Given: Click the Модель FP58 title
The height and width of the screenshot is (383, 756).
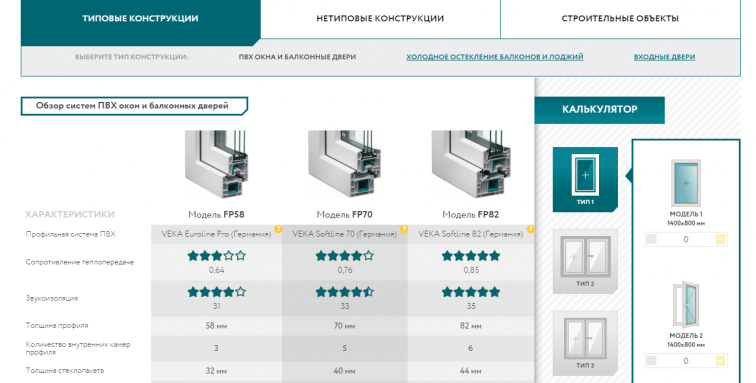Looking at the screenshot, I should [216, 215].
